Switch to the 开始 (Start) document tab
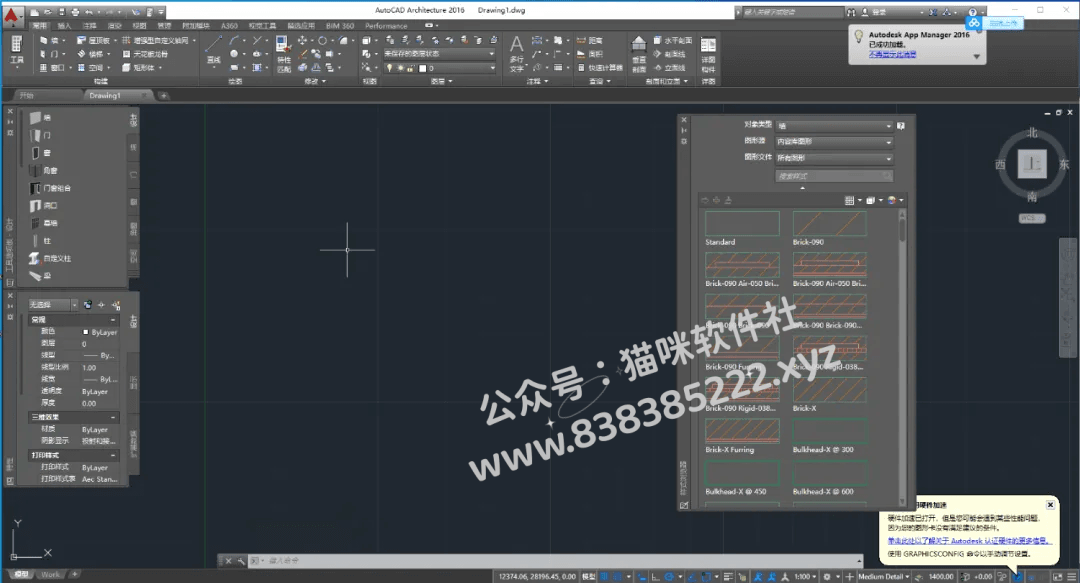 pyautogui.click(x=27, y=96)
